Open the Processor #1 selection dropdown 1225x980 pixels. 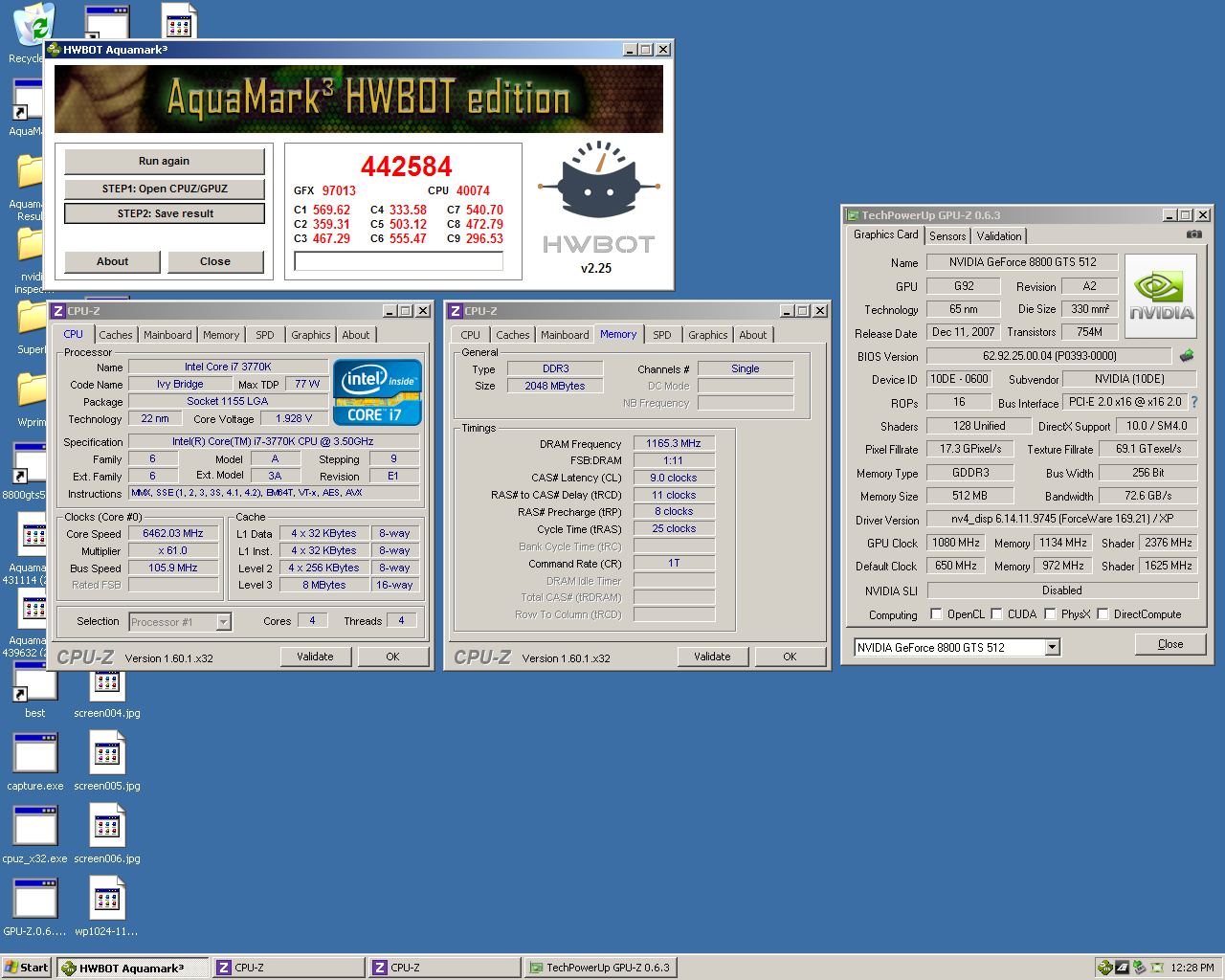click(x=223, y=622)
